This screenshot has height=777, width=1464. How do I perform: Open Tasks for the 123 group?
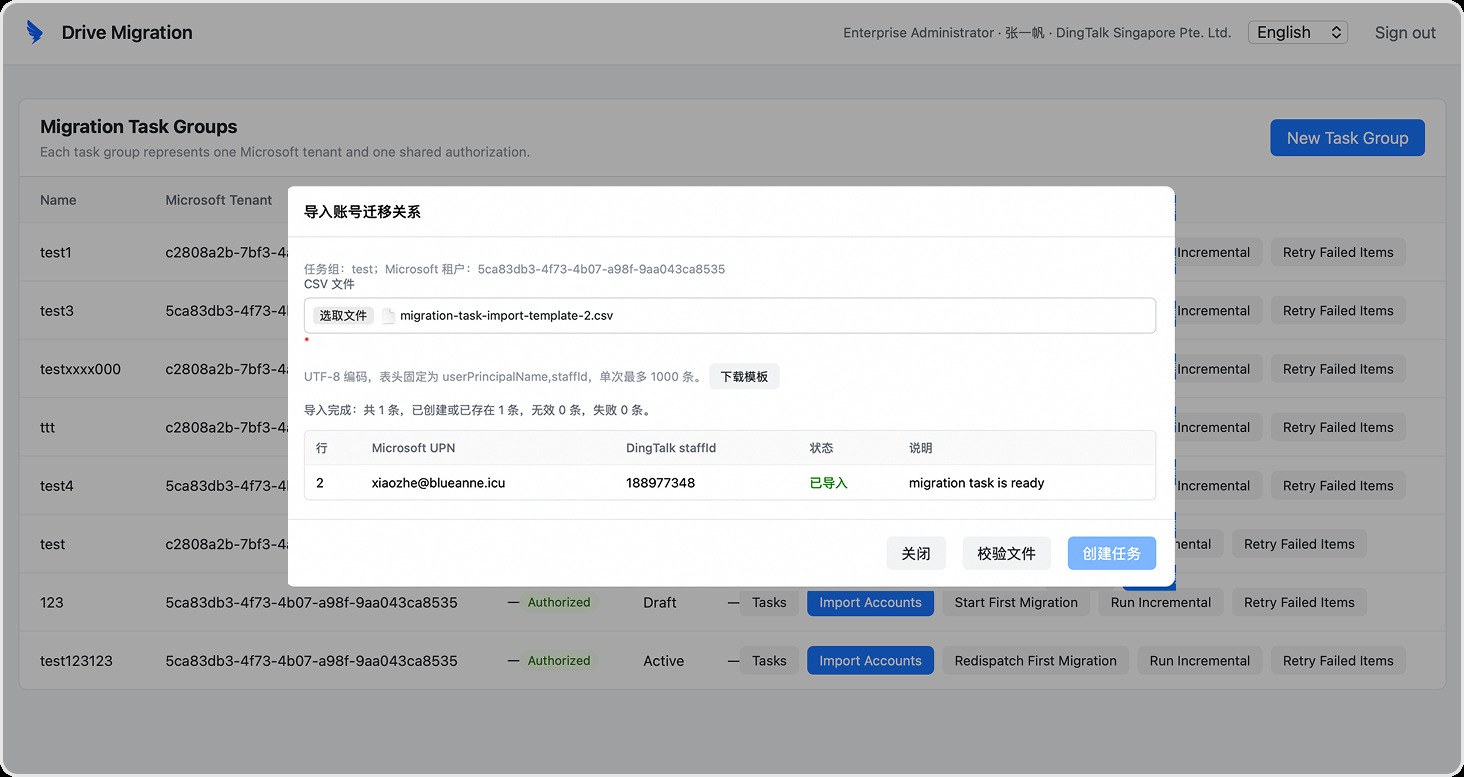769,602
